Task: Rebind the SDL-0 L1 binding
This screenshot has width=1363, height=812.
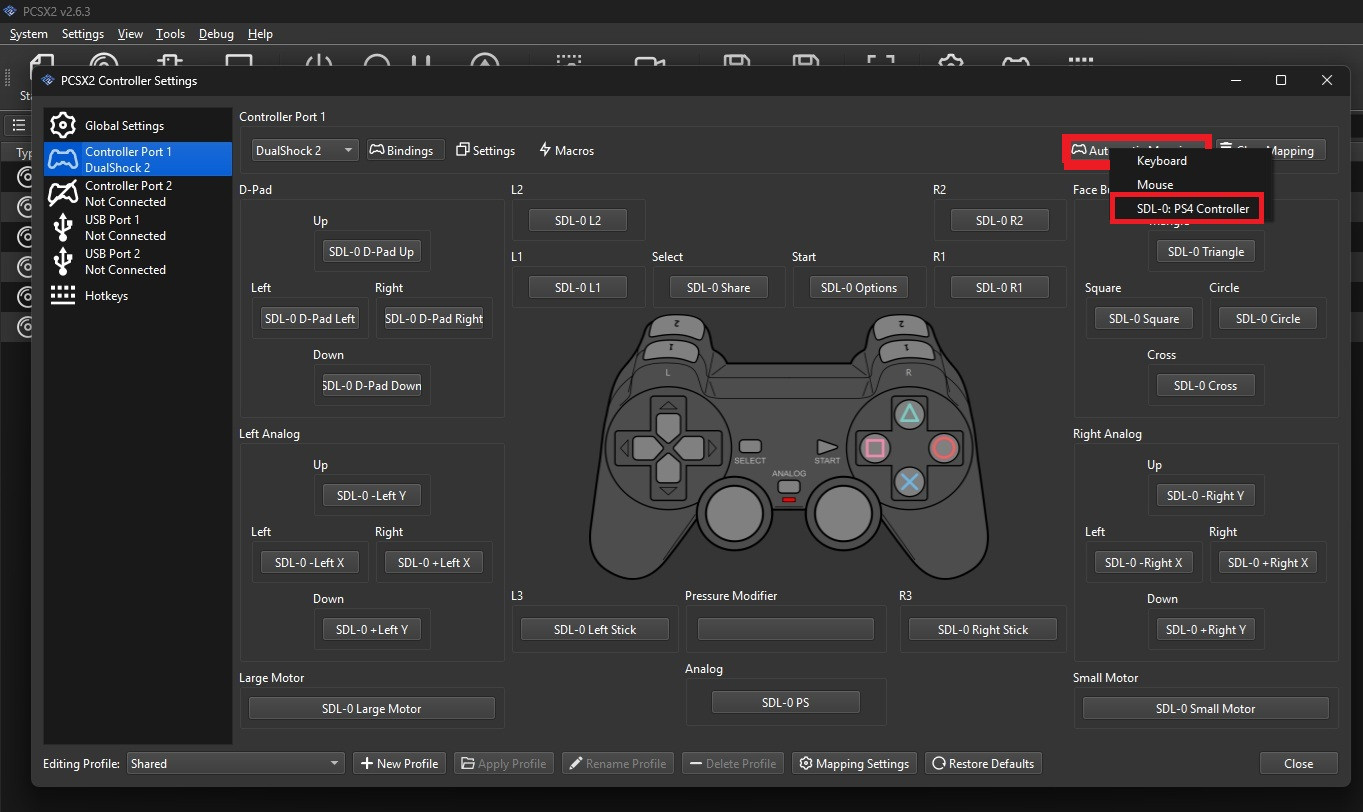Action: click(x=578, y=287)
